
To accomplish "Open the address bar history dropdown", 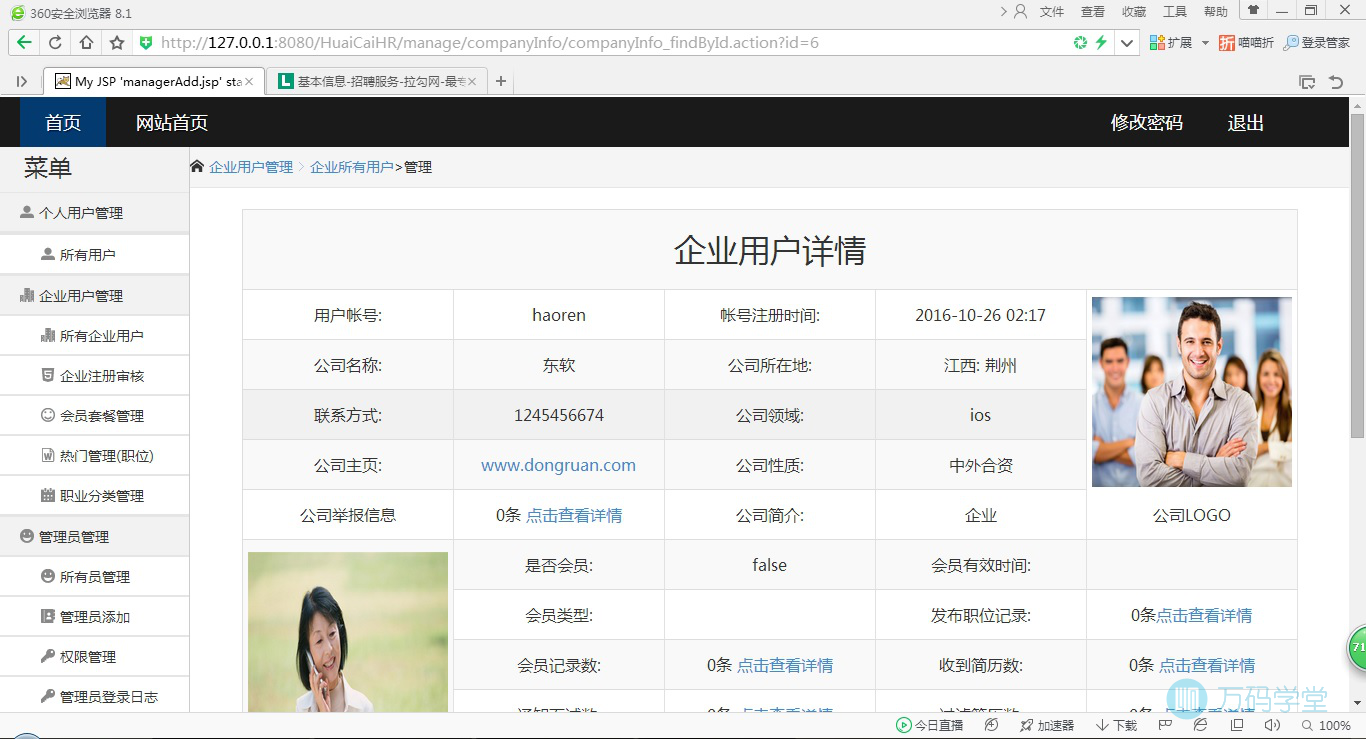I will pos(1128,43).
